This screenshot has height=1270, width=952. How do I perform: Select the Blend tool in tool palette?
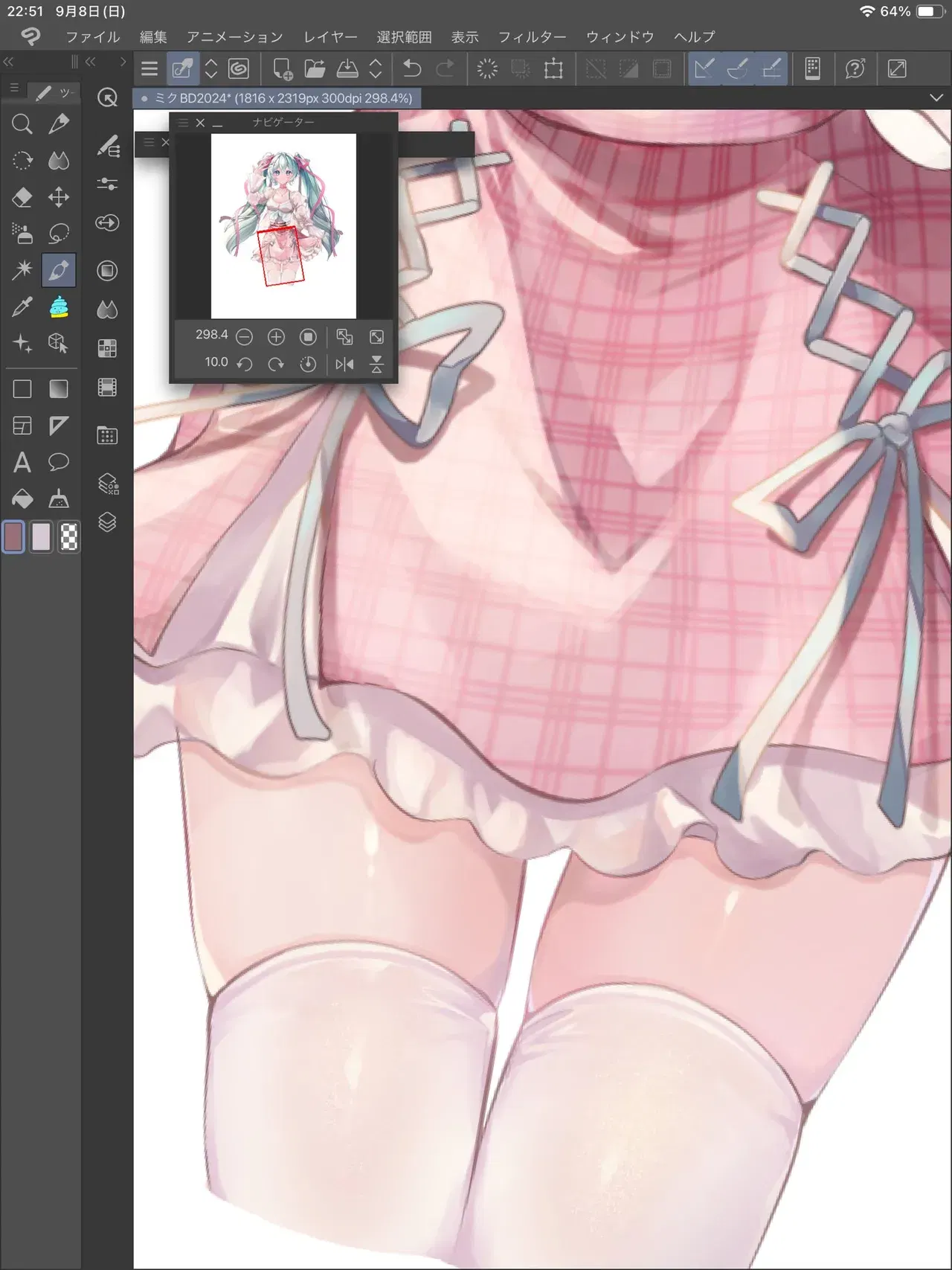(59, 160)
